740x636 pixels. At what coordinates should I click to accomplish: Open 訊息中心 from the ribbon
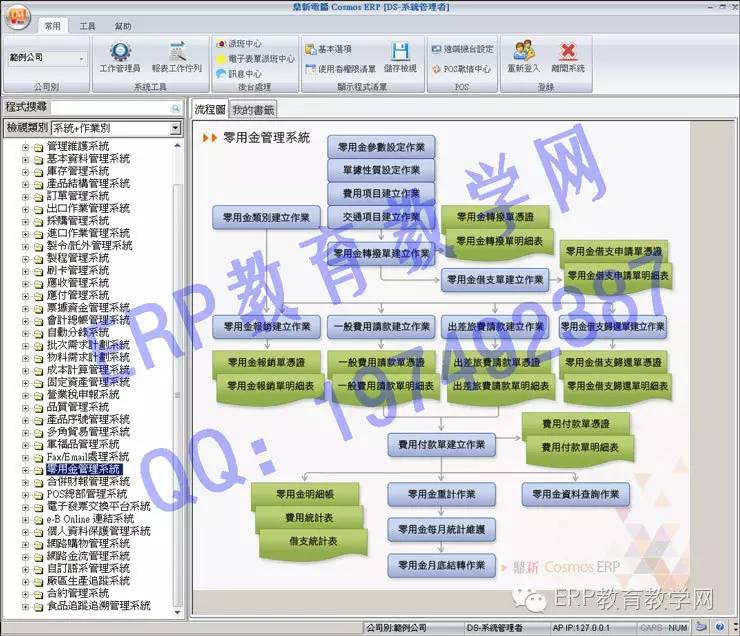point(239,74)
